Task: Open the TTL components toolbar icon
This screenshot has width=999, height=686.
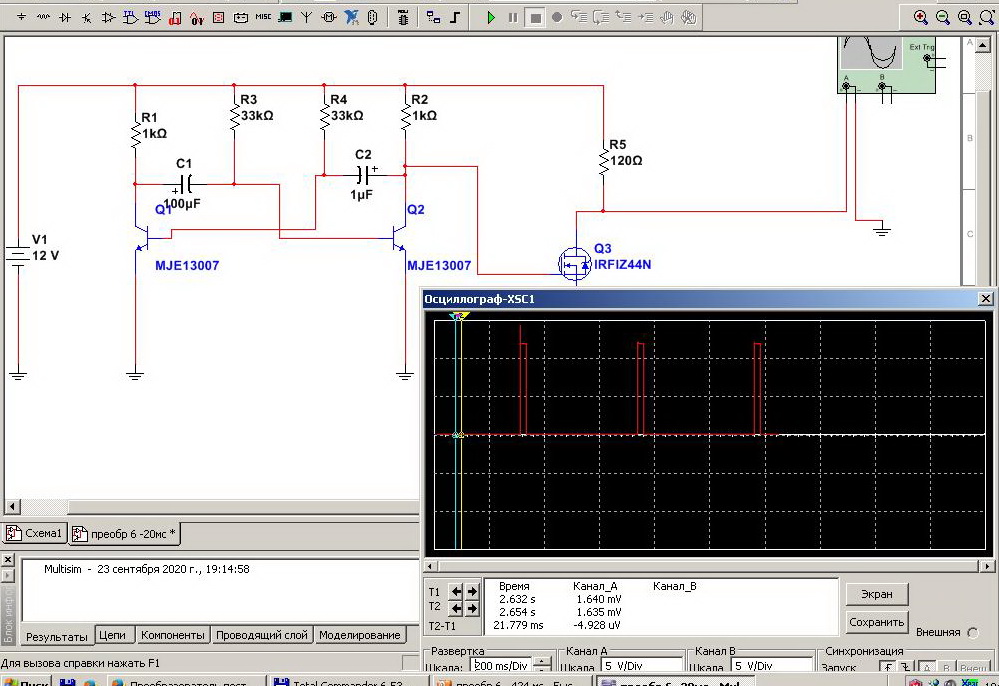Action: (131, 17)
